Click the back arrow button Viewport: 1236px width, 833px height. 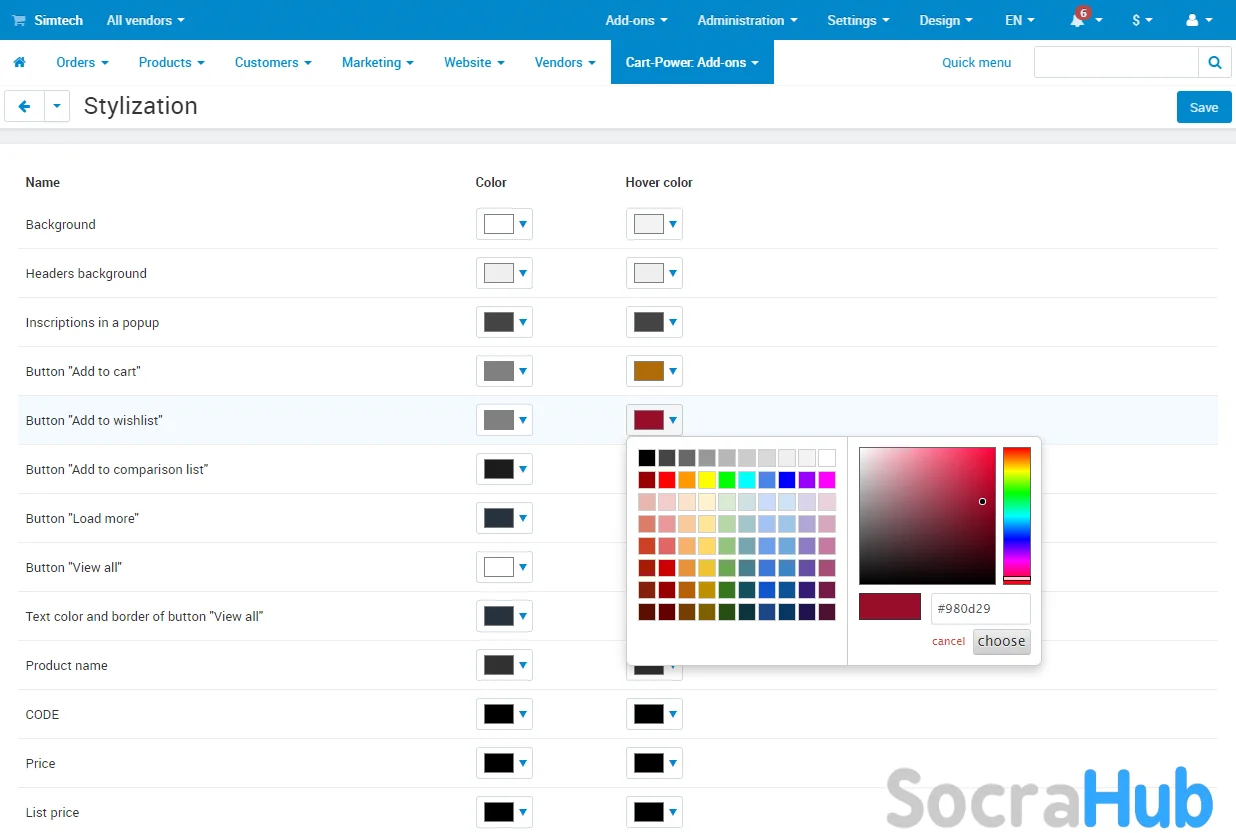(25, 106)
